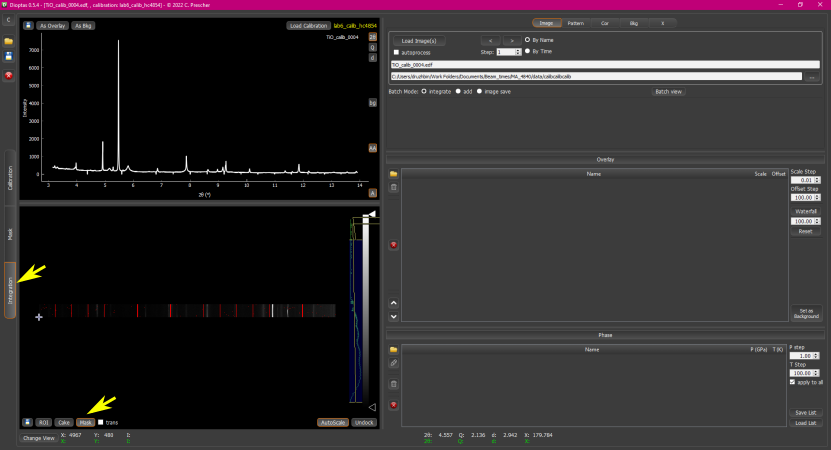Switch pattern axis to d-spacing unit
Screen dimensions: 831x450
[373, 58]
